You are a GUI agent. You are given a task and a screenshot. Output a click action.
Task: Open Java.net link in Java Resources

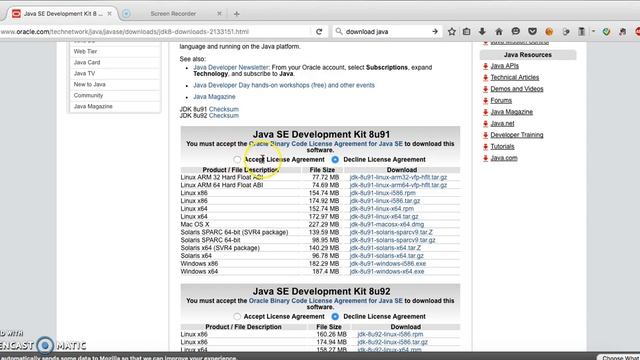click(502, 124)
